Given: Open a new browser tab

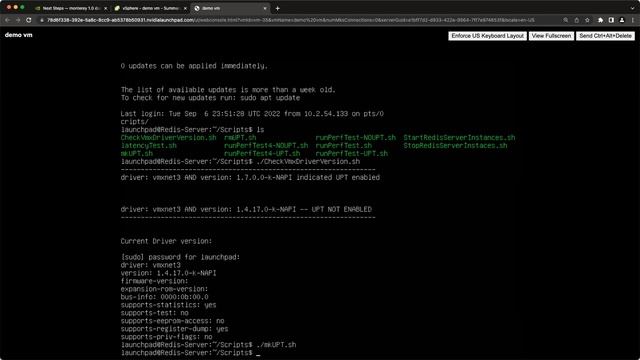Looking at the screenshot, I should tap(278, 8).
